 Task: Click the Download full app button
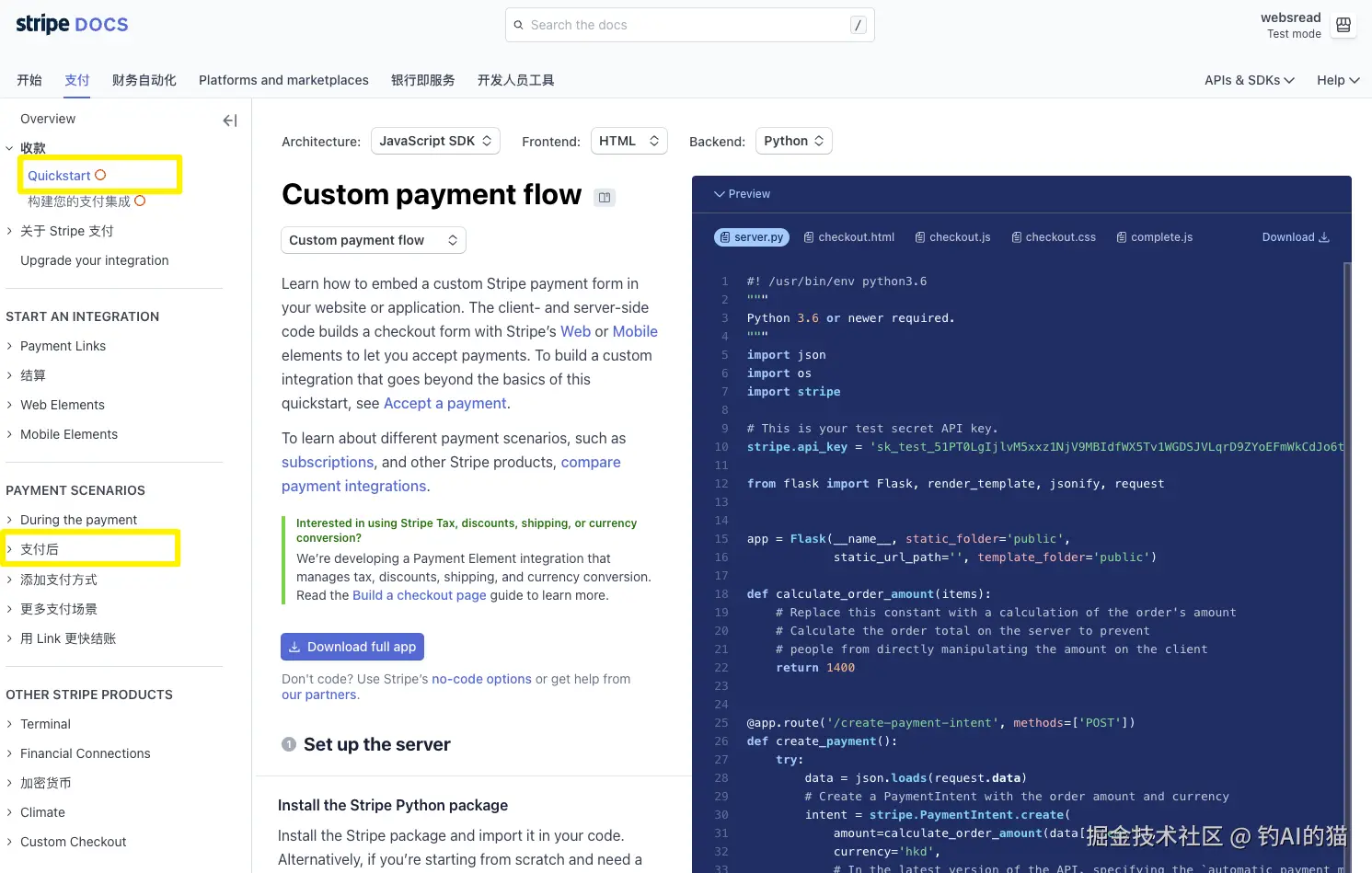coord(352,647)
